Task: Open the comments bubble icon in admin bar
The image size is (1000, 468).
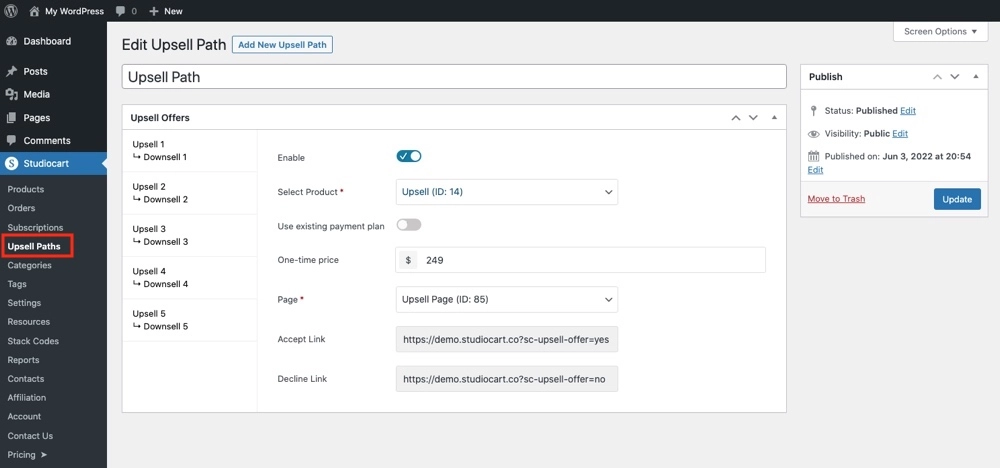Action: pos(121,11)
